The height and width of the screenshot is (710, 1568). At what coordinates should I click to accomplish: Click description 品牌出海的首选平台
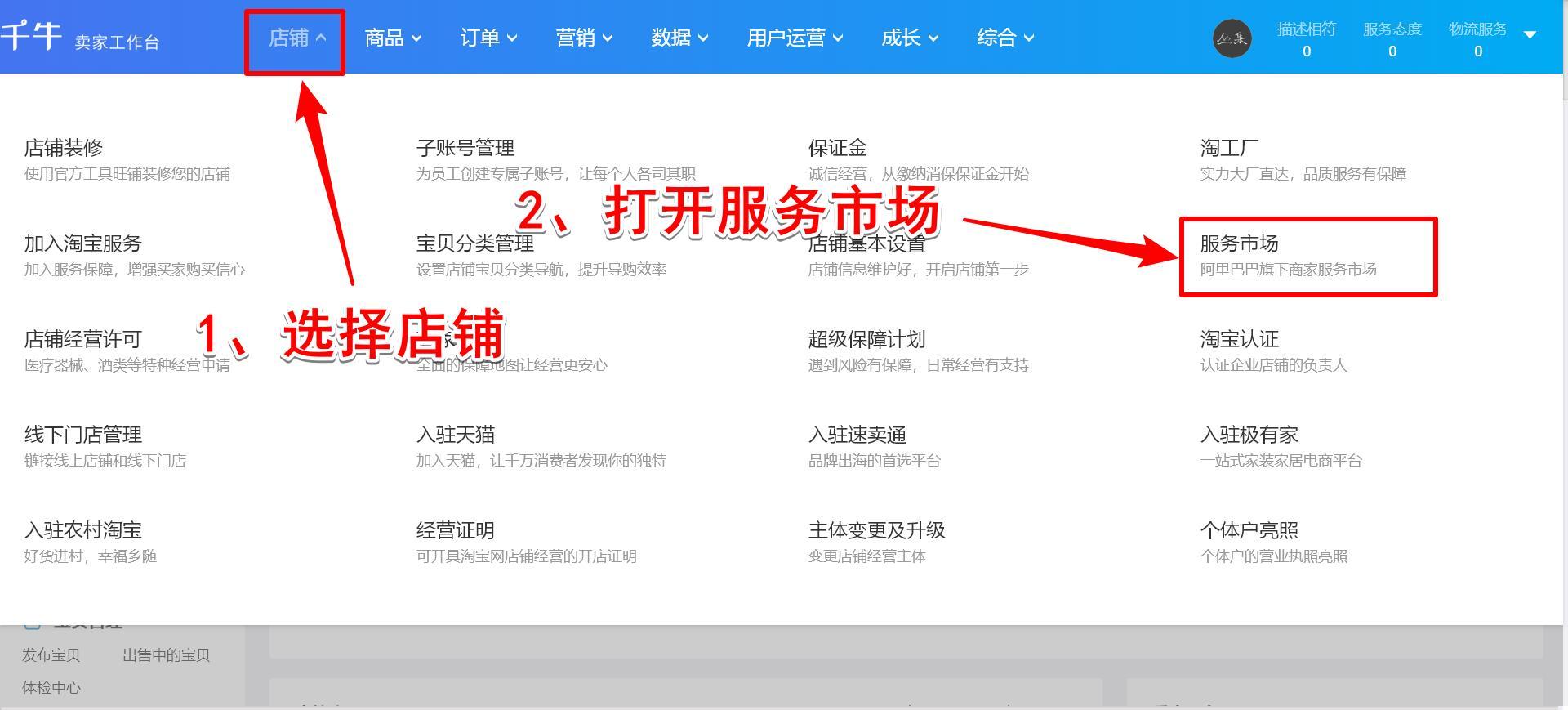pos(875,461)
